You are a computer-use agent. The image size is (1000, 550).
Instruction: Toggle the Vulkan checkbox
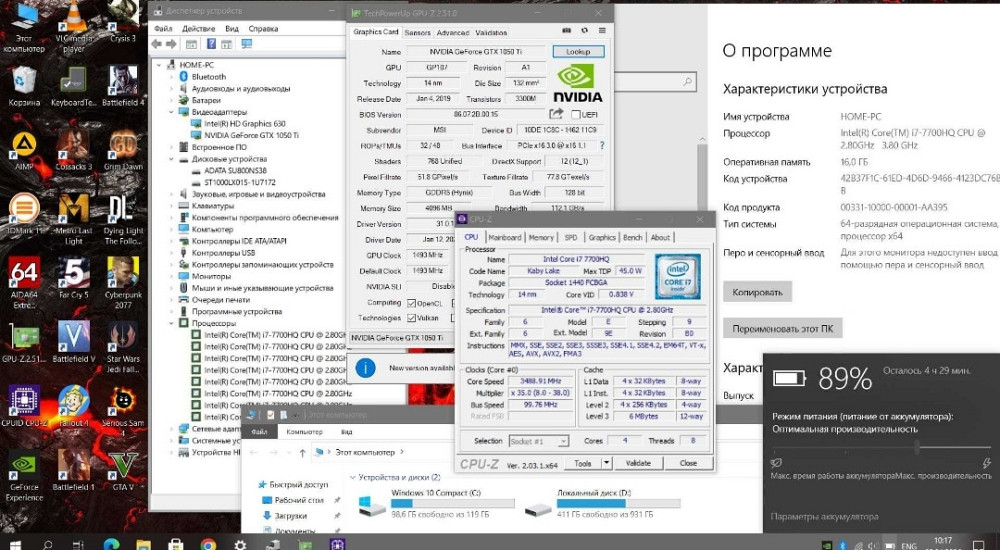pyautogui.click(x=411, y=318)
